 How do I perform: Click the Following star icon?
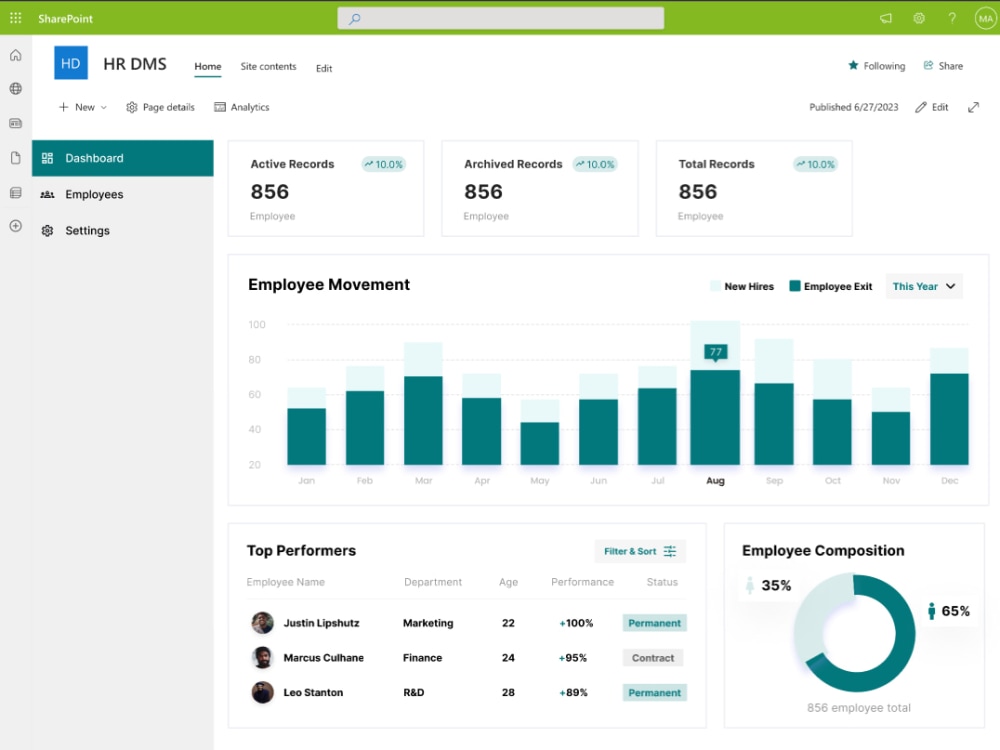click(x=853, y=65)
